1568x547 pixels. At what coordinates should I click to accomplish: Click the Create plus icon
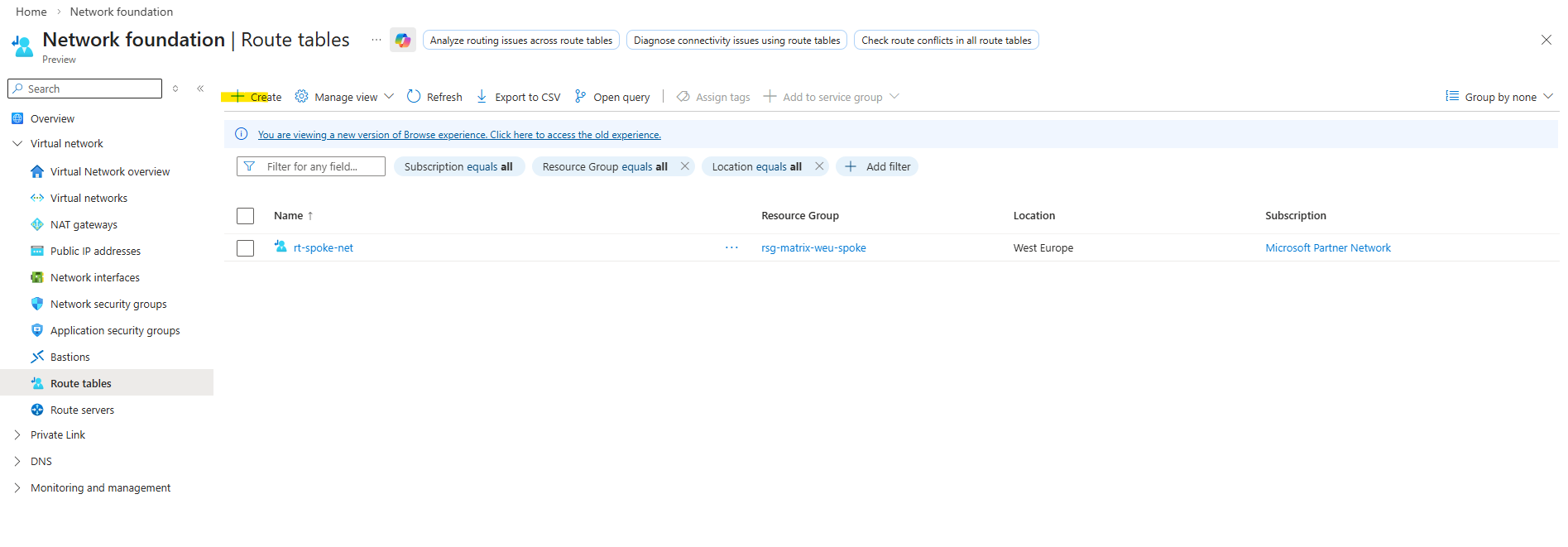pyautogui.click(x=237, y=97)
